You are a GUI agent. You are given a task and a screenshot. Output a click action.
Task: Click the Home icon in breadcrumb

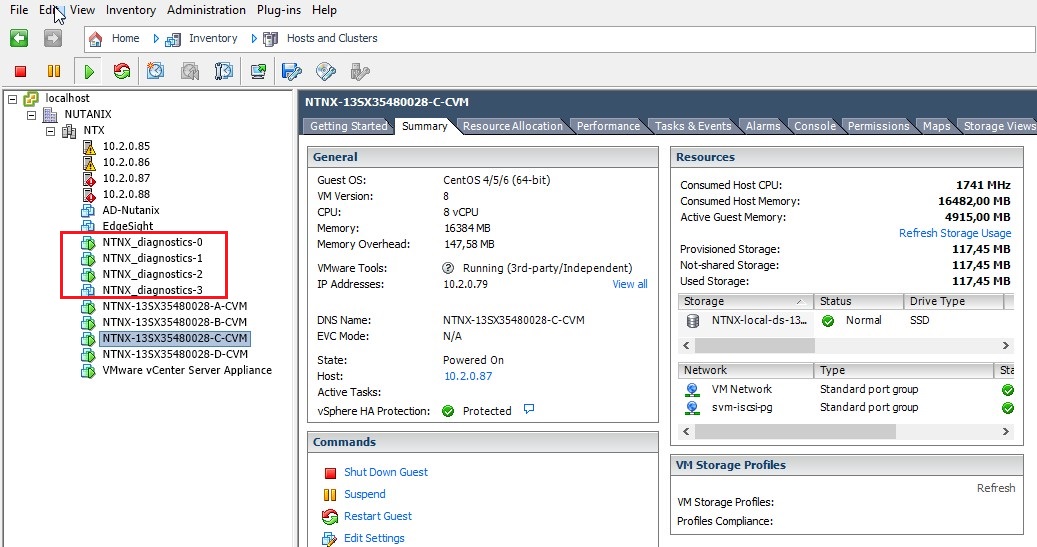(x=97, y=39)
